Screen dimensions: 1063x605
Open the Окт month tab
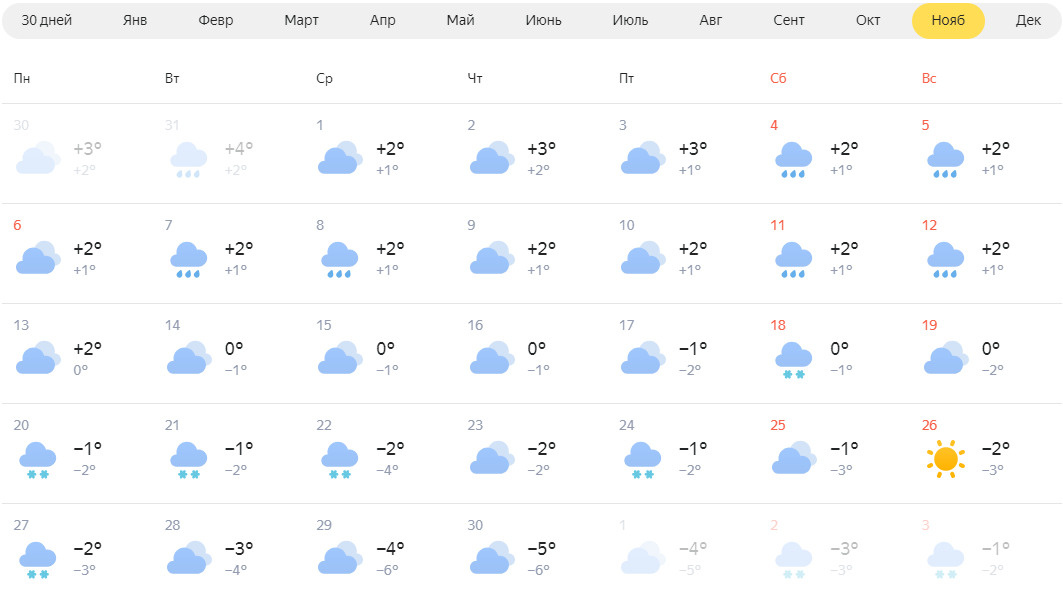[x=868, y=20]
